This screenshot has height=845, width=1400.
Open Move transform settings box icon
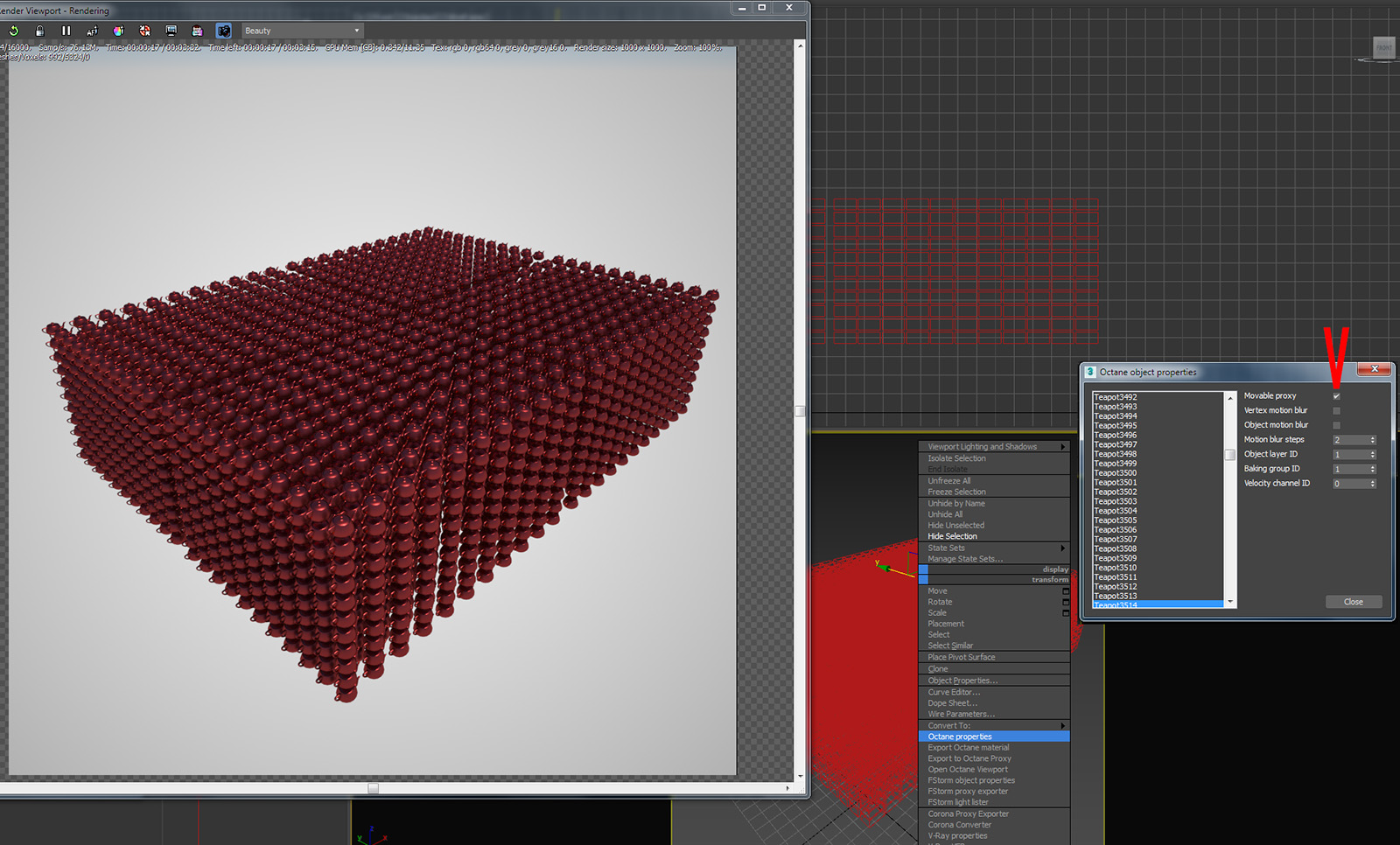[1066, 591]
